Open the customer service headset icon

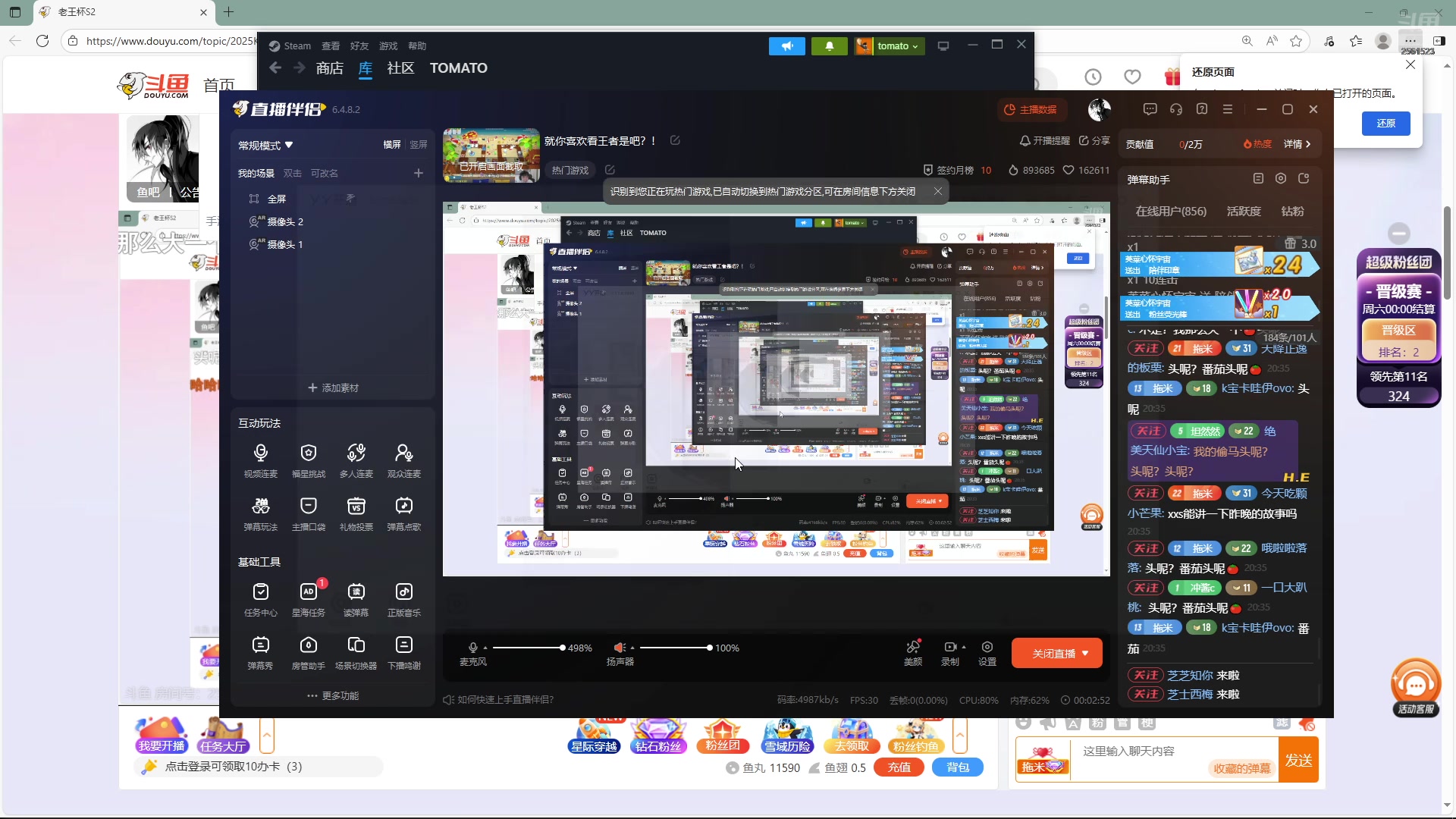pos(1176,109)
